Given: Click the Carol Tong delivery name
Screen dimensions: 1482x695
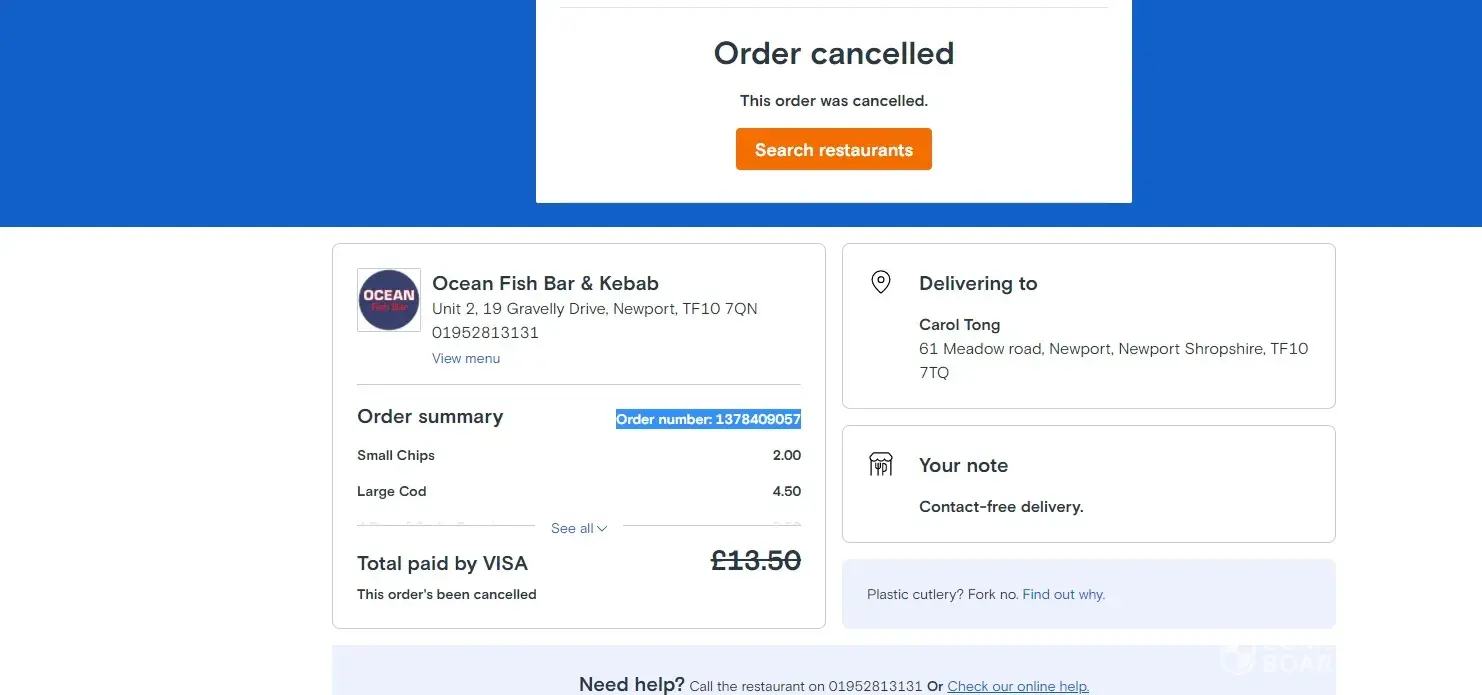Looking at the screenshot, I should tap(959, 324).
